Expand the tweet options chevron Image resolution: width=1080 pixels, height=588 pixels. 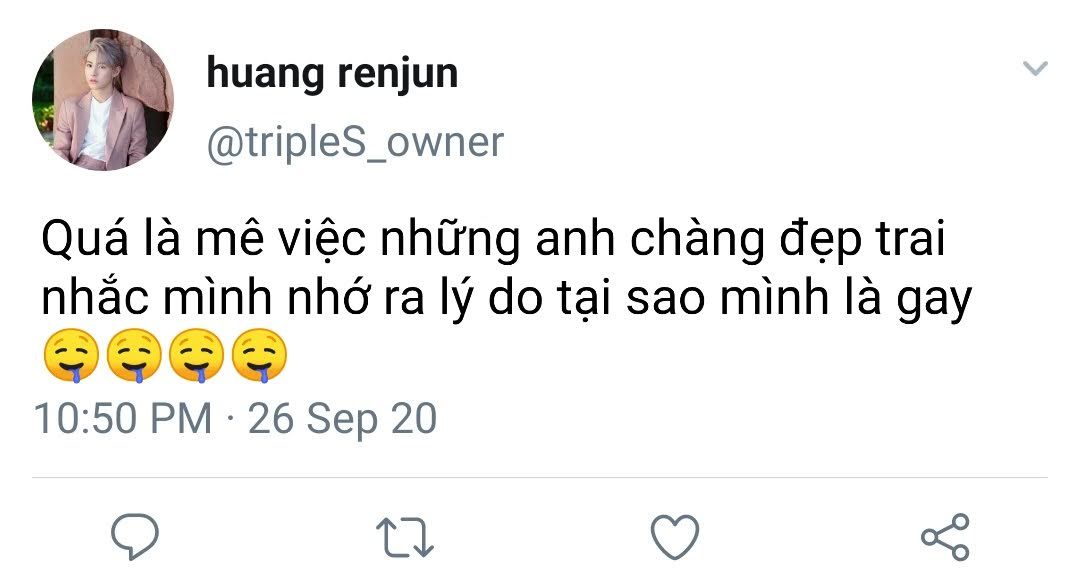(x=1035, y=69)
